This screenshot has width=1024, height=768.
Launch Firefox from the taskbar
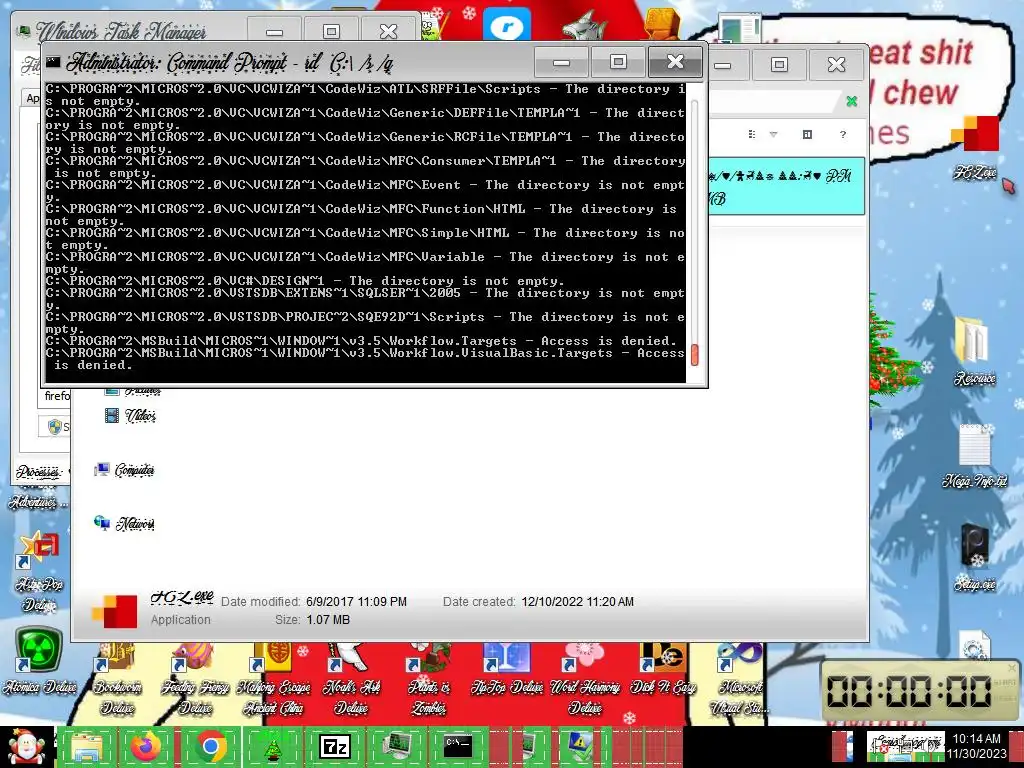[x=148, y=747]
